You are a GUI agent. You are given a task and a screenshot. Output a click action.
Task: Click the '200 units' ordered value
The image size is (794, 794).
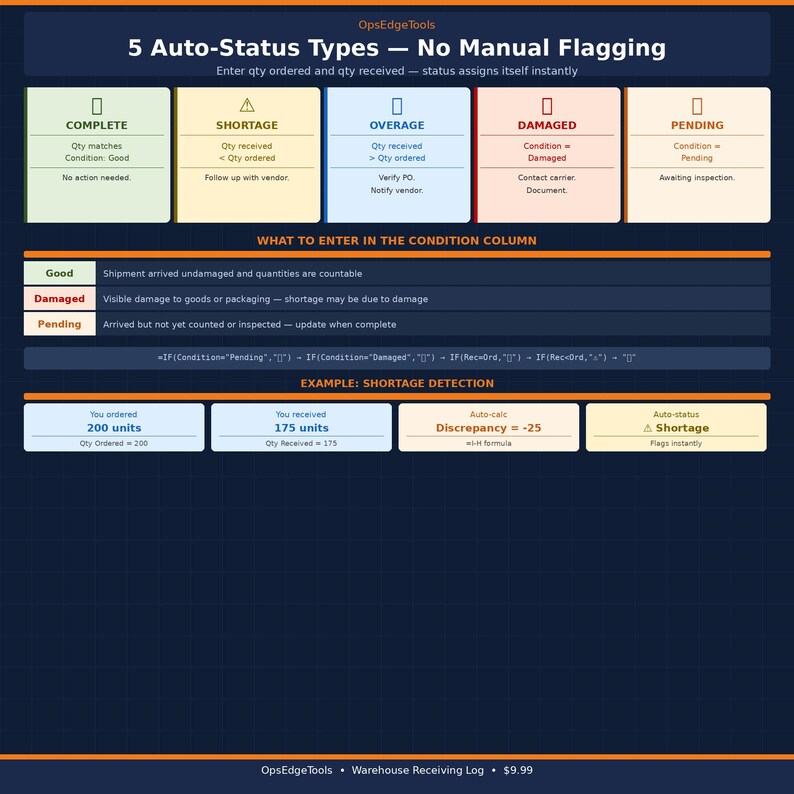tap(114, 428)
